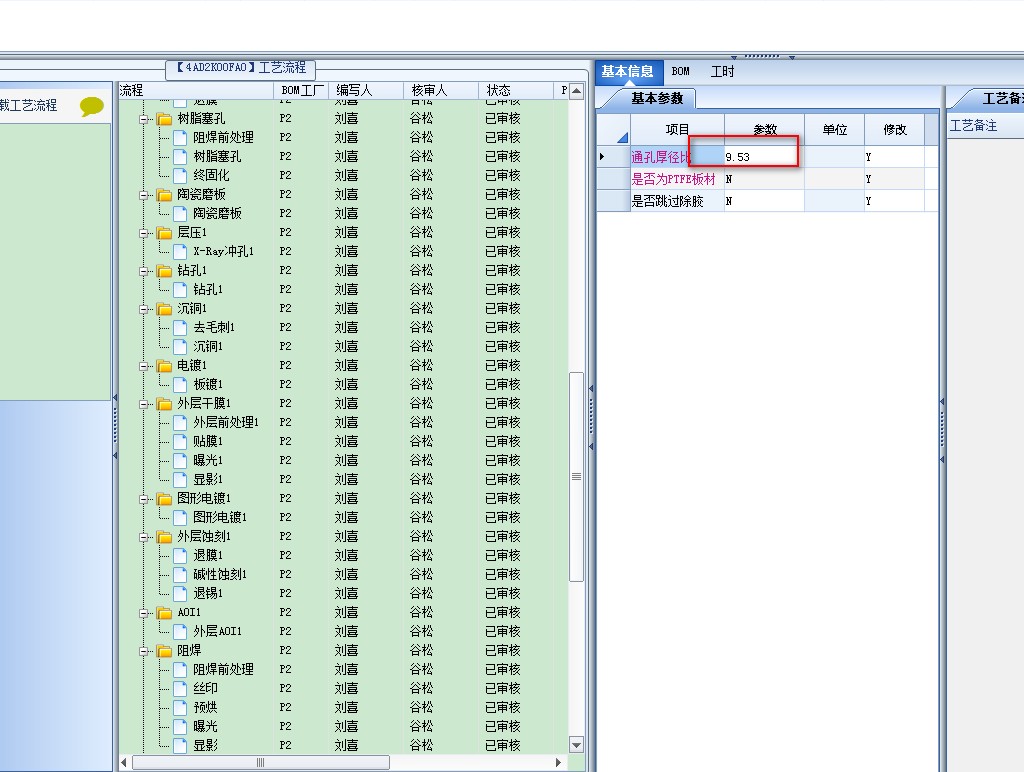
Task: Click the document icon of X-Ray冲孔1
Action: coord(180,251)
